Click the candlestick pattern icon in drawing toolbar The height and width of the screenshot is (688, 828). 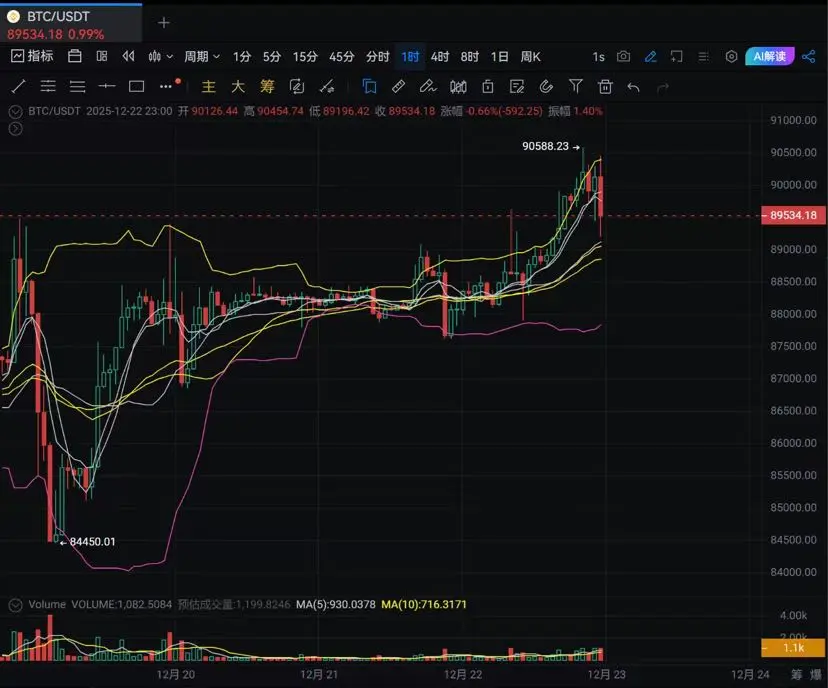click(x=458, y=86)
